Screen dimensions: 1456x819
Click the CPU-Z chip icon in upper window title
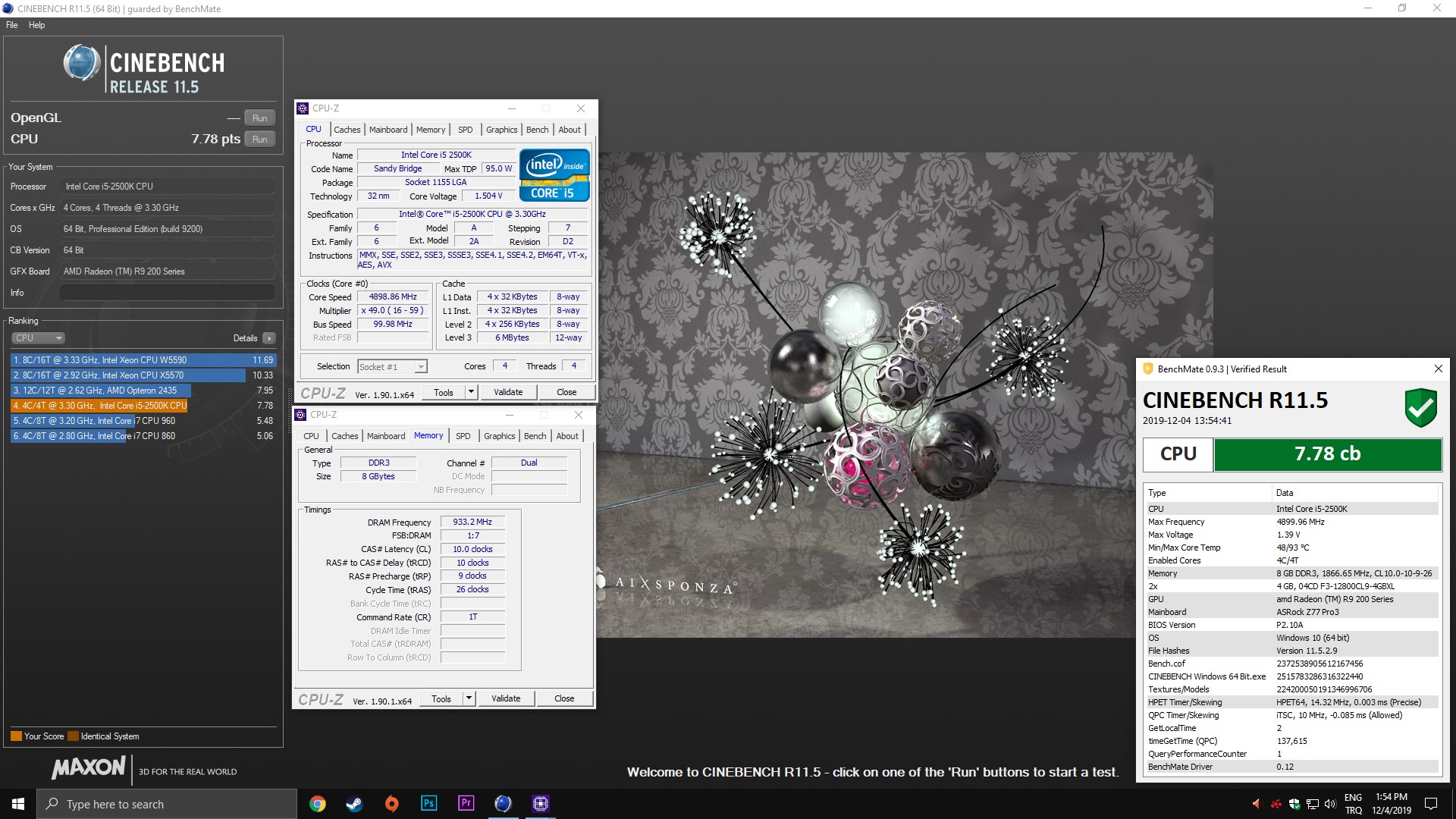[x=303, y=108]
